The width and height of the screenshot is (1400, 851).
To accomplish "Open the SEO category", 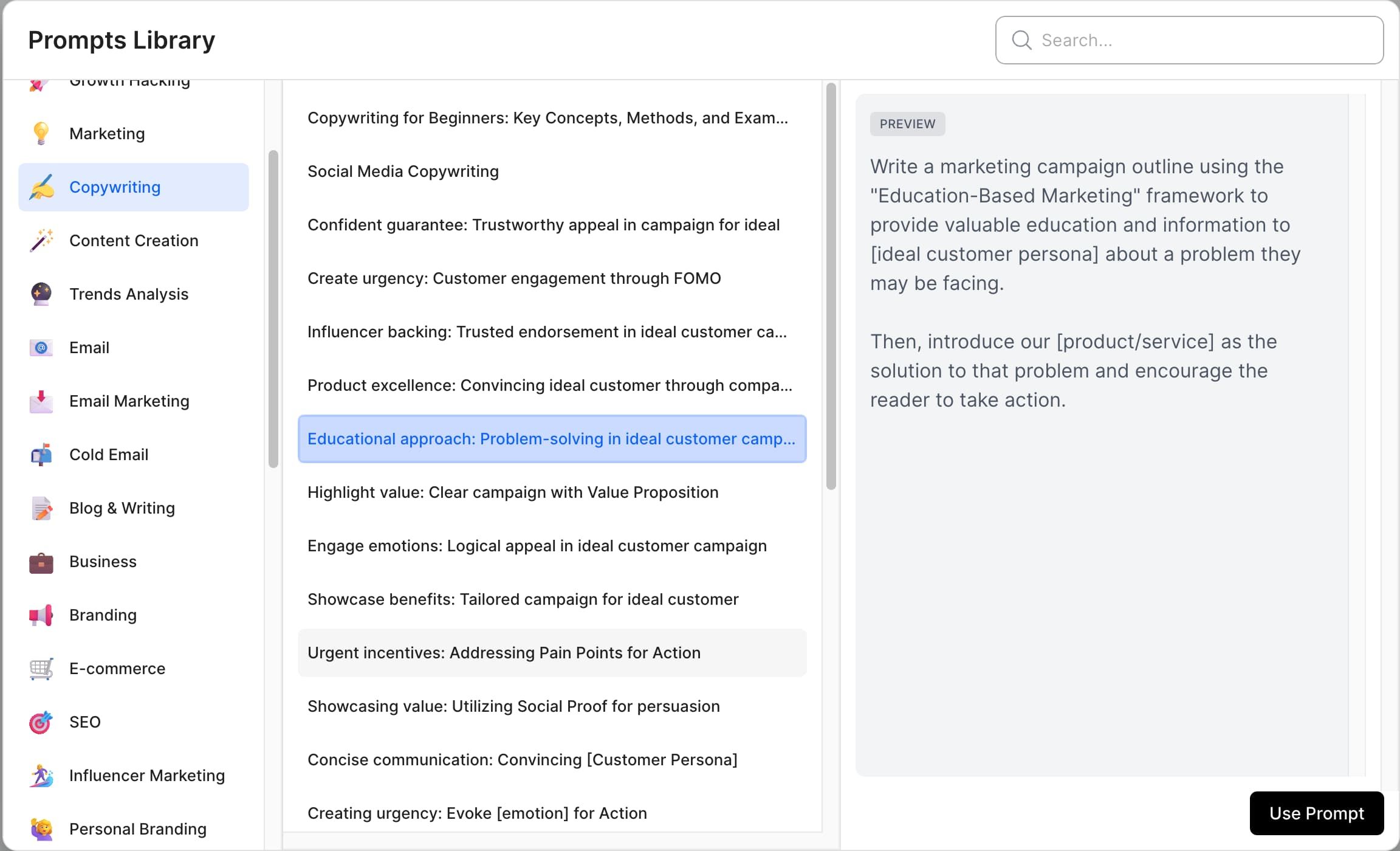I will point(85,721).
